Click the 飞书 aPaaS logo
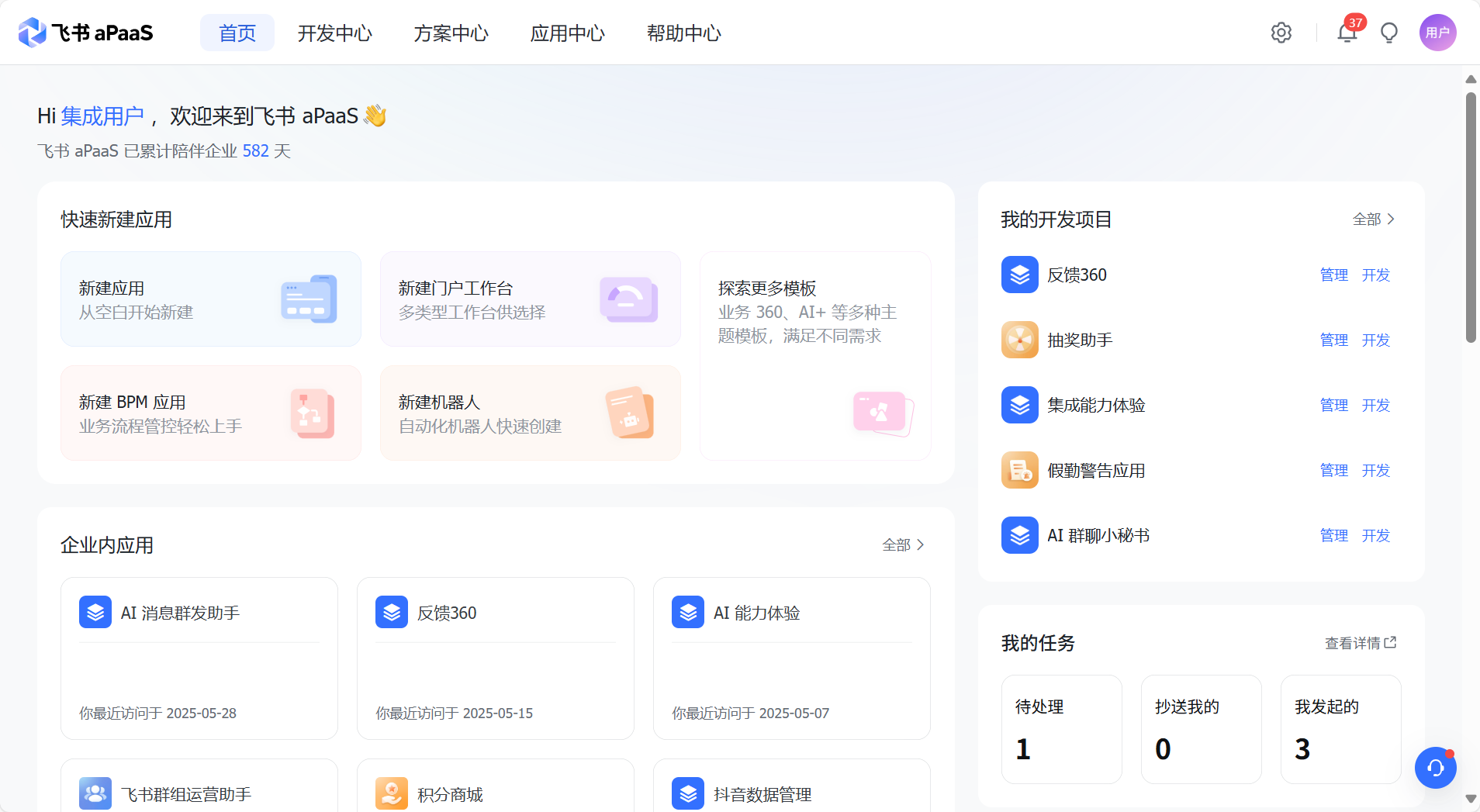The height and width of the screenshot is (812, 1480). coord(85,33)
